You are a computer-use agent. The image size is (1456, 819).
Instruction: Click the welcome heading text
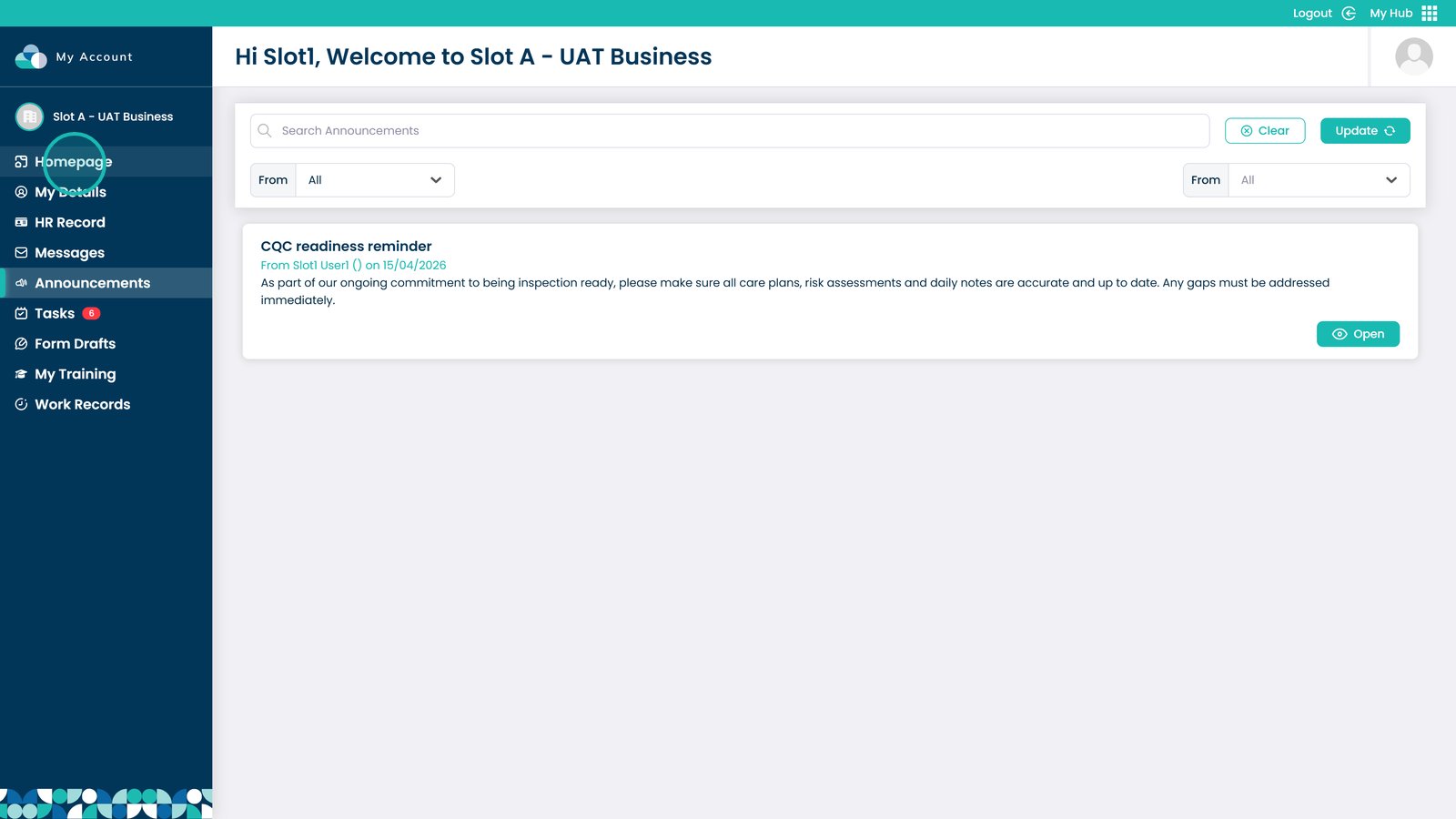(x=473, y=56)
